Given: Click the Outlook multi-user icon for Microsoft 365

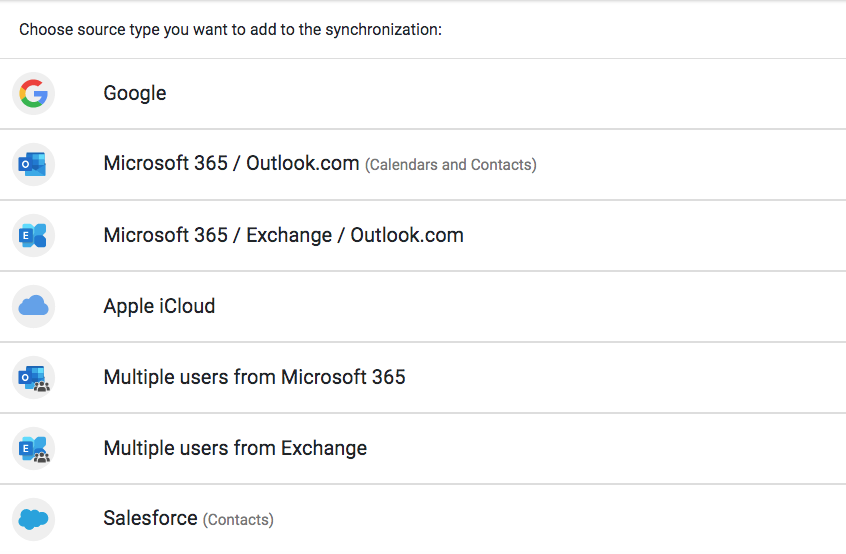Looking at the screenshot, I should coord(33,378).
